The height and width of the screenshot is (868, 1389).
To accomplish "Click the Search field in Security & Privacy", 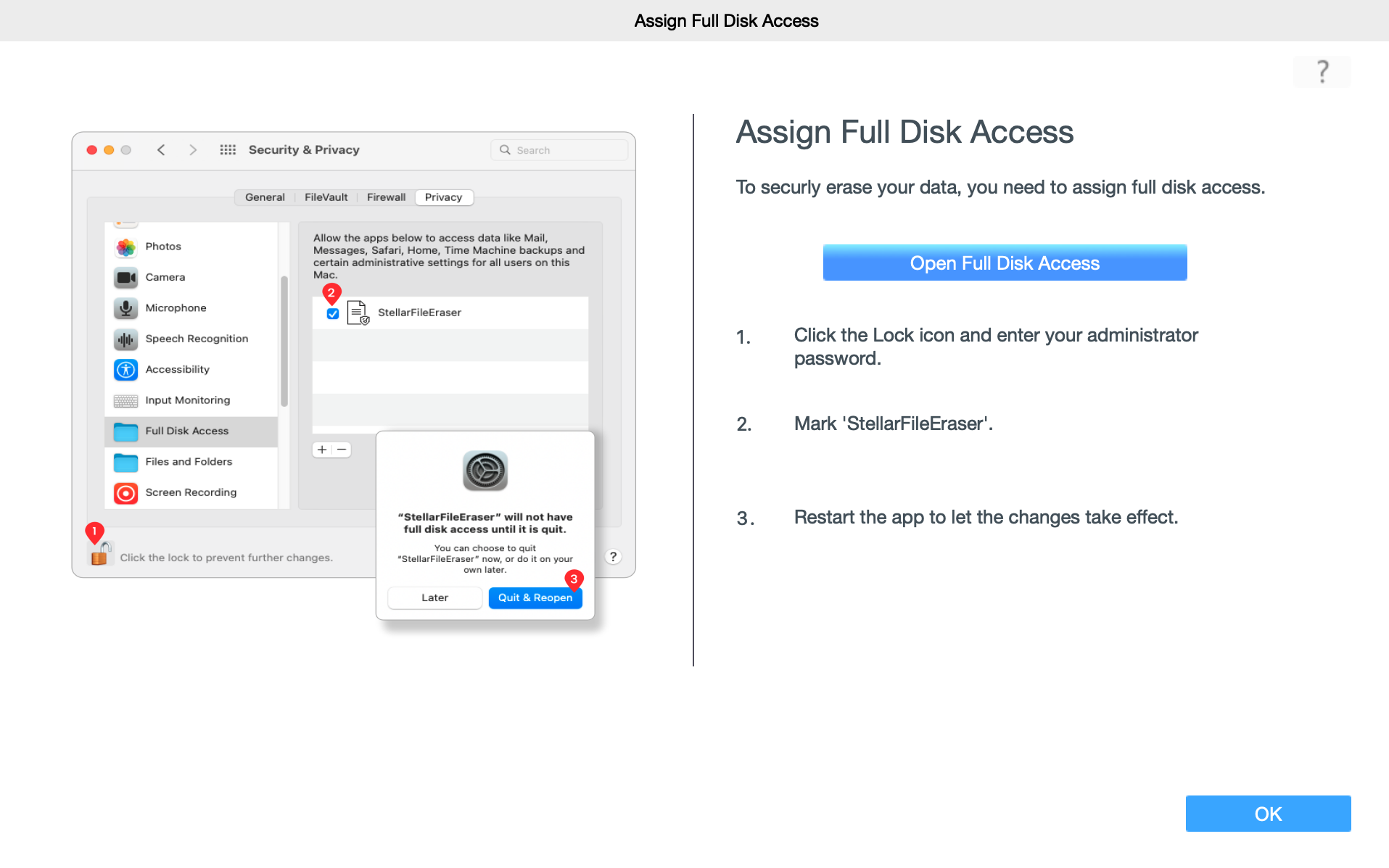I will 559,150.
